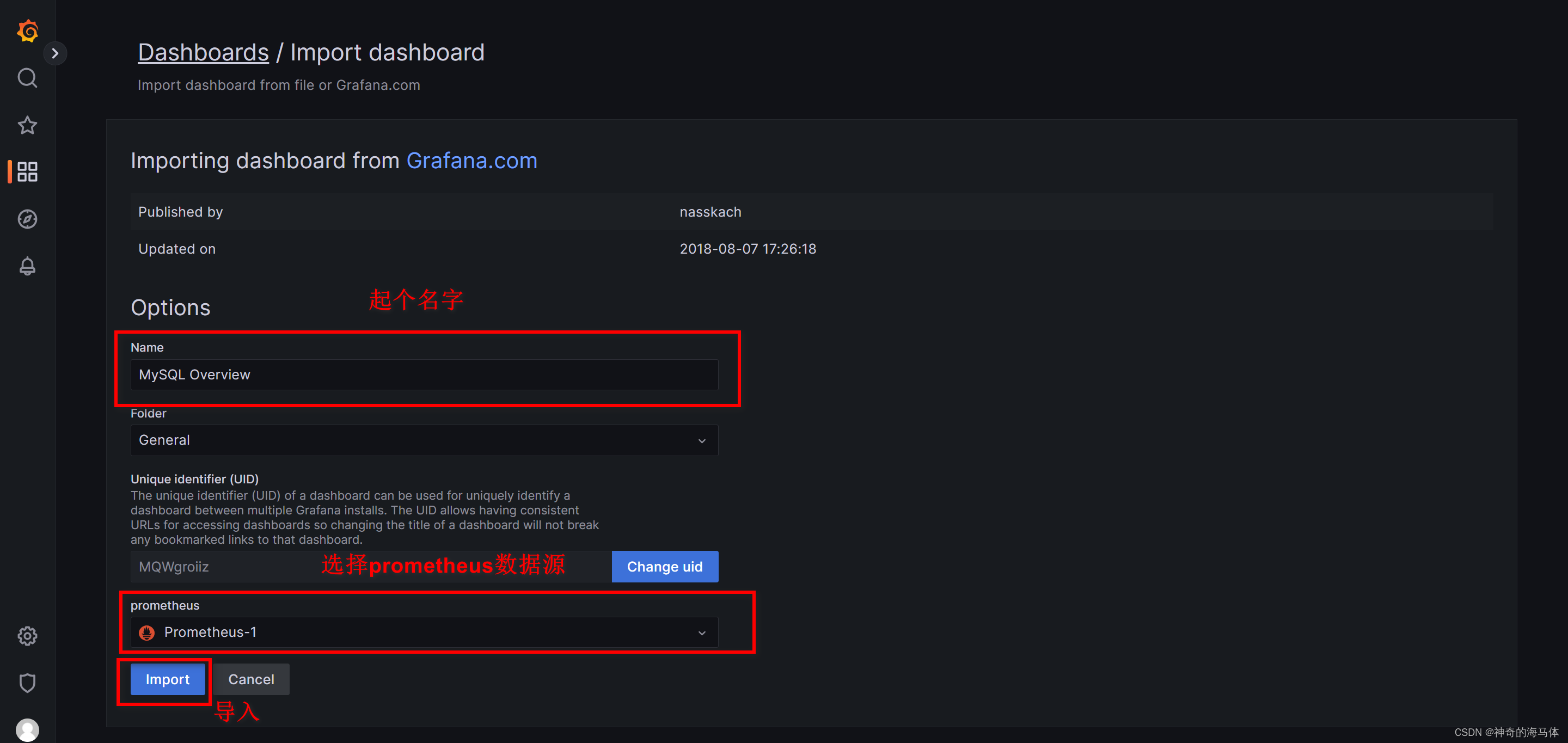Click the Options section heading
The image size is (1568, 743).
point(170,308)
